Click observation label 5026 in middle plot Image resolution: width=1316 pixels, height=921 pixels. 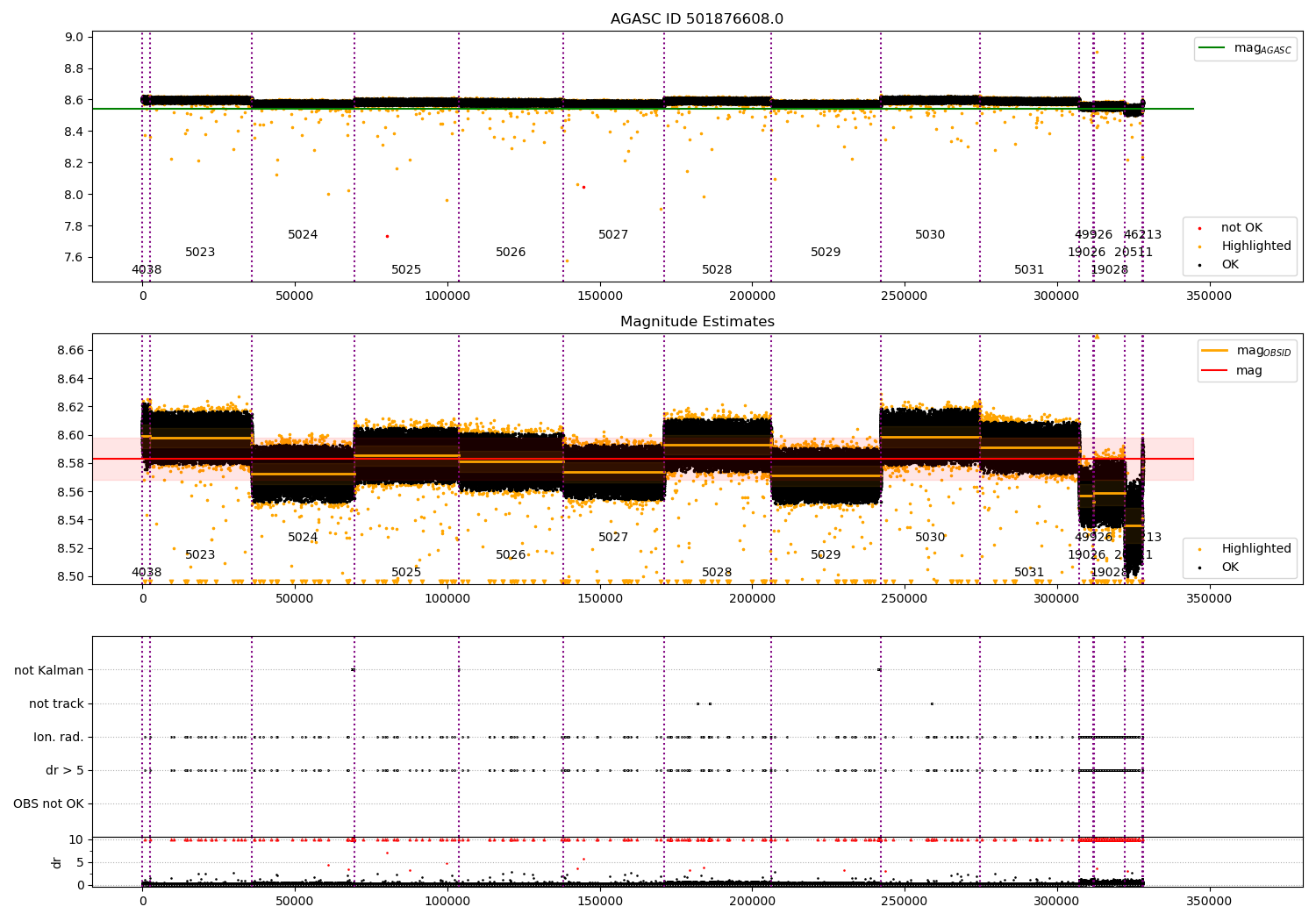click(511, 555)
